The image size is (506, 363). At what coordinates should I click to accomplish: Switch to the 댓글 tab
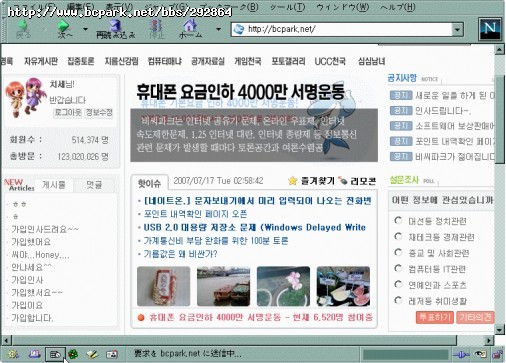pyautogui.click(x=94, y=185)
